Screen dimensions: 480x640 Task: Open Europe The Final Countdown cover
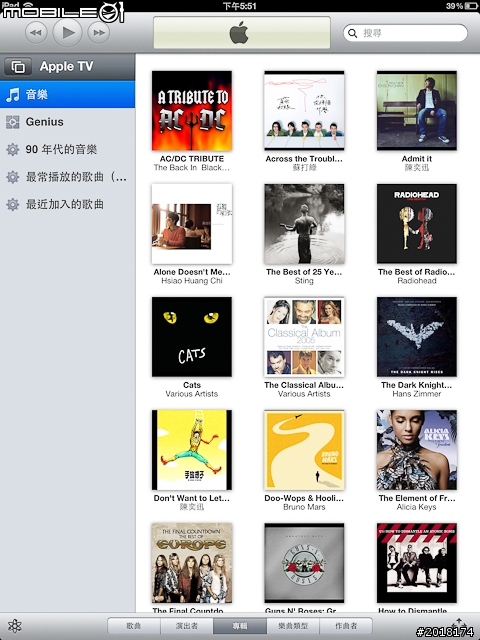point(192,563)
